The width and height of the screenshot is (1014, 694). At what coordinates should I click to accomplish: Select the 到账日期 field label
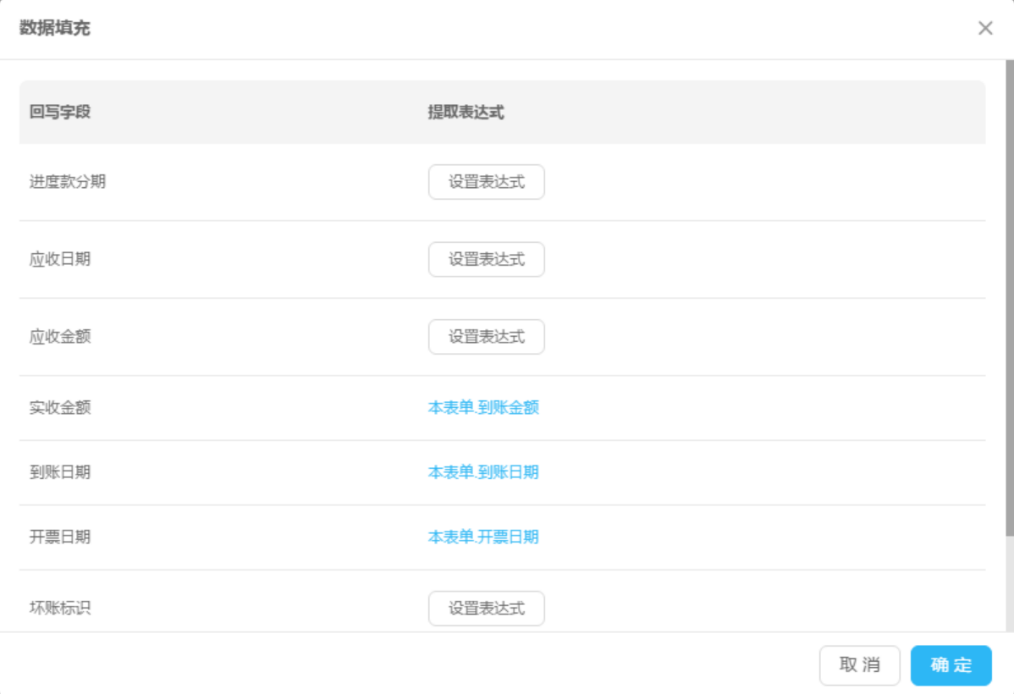(x=60, y=472)
